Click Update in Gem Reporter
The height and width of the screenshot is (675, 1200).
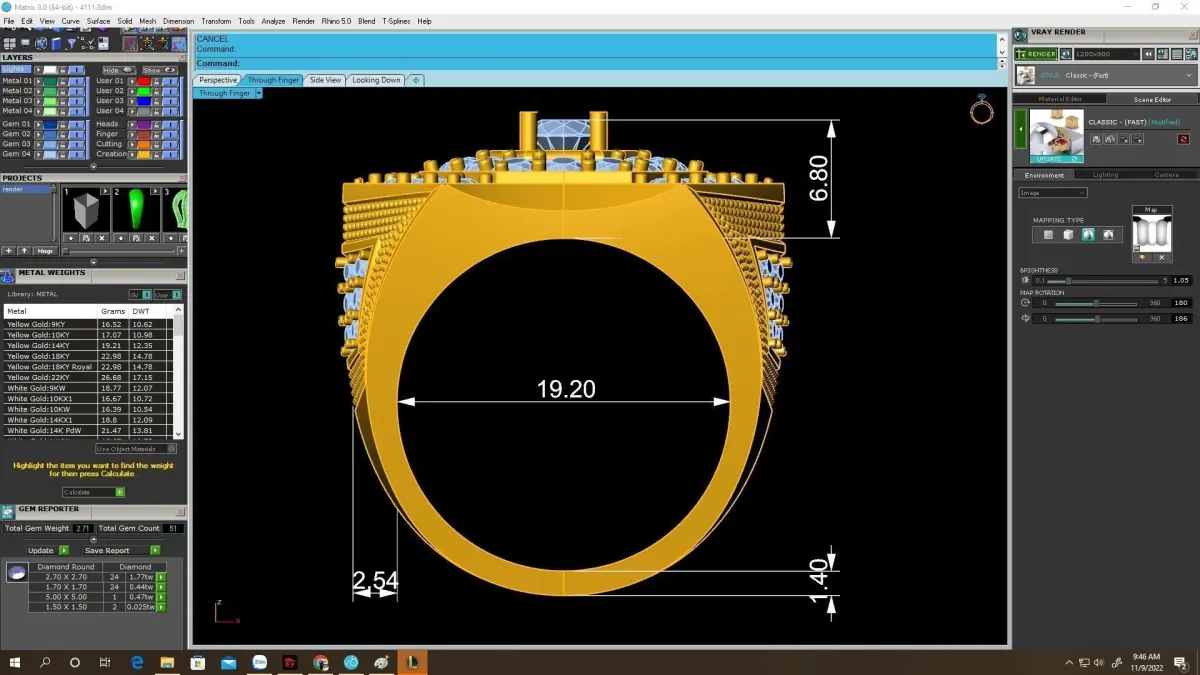pyautogui.click(x=47, y=550)
